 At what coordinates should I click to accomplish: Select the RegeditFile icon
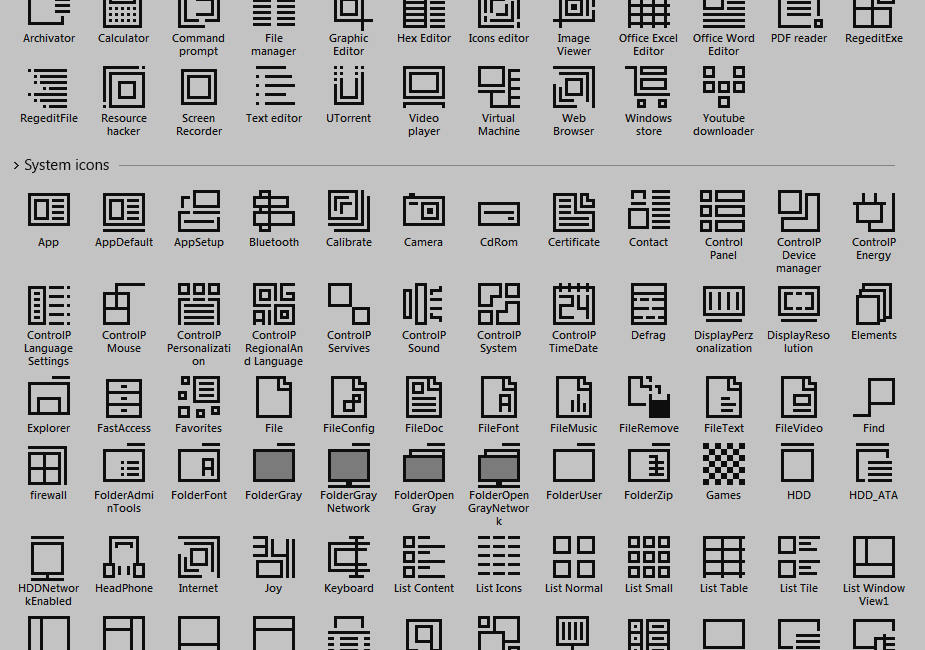[49, 87]
